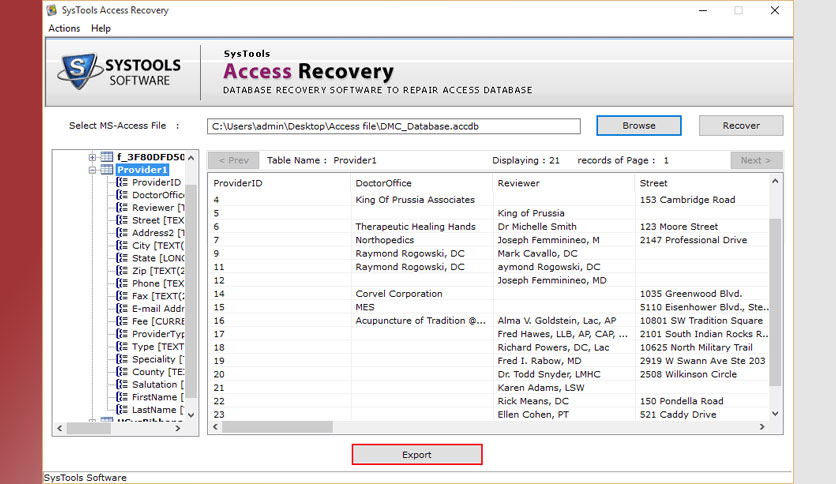Viewport: 836px width, 484px height.
Task: Click the ProviderID field icon in tree
Action: click(x=122, y=182)
